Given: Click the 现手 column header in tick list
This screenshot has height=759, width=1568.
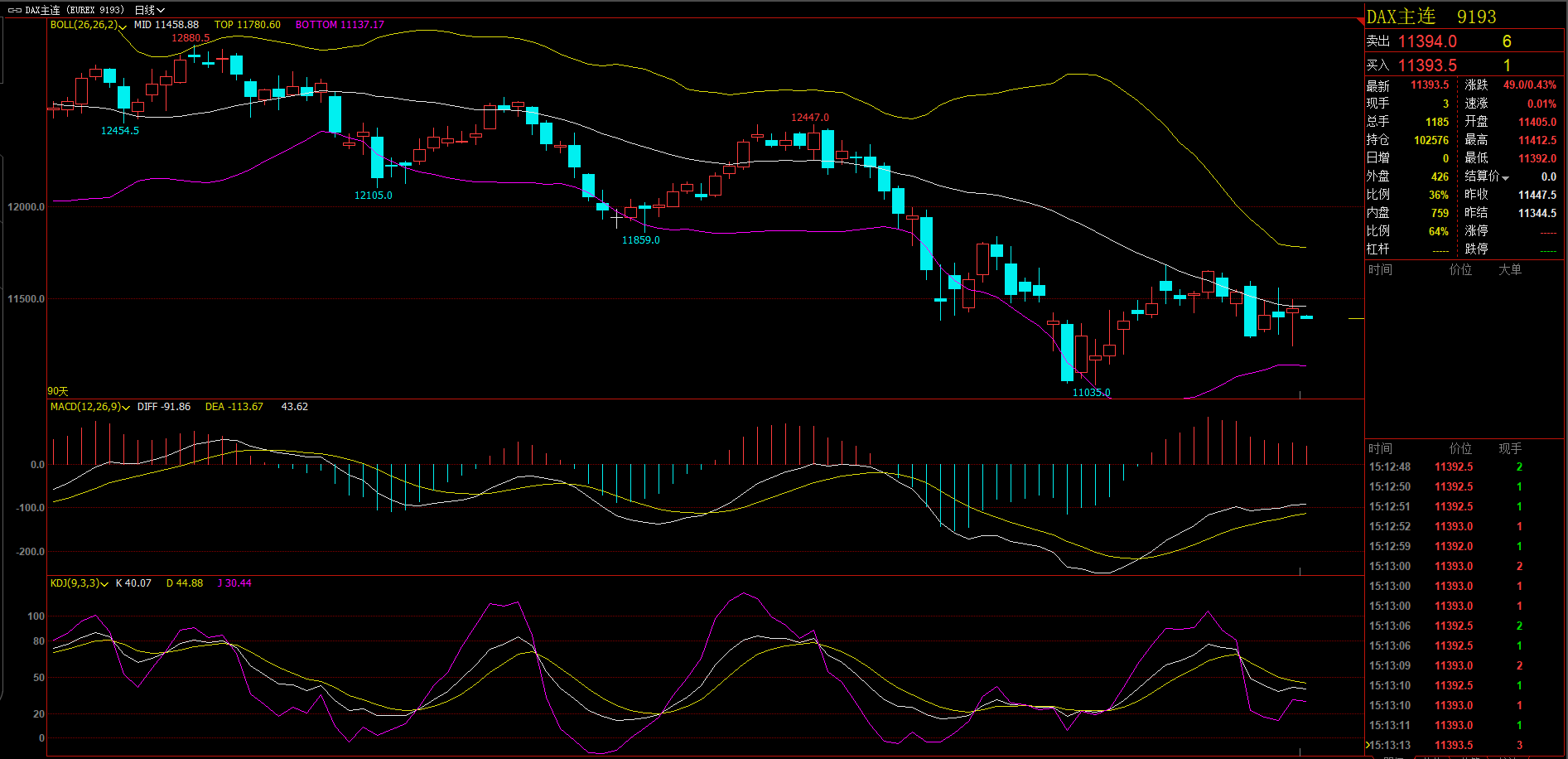Looking at the screenshot, I should pyautogui.click(x=1510, y=449).
